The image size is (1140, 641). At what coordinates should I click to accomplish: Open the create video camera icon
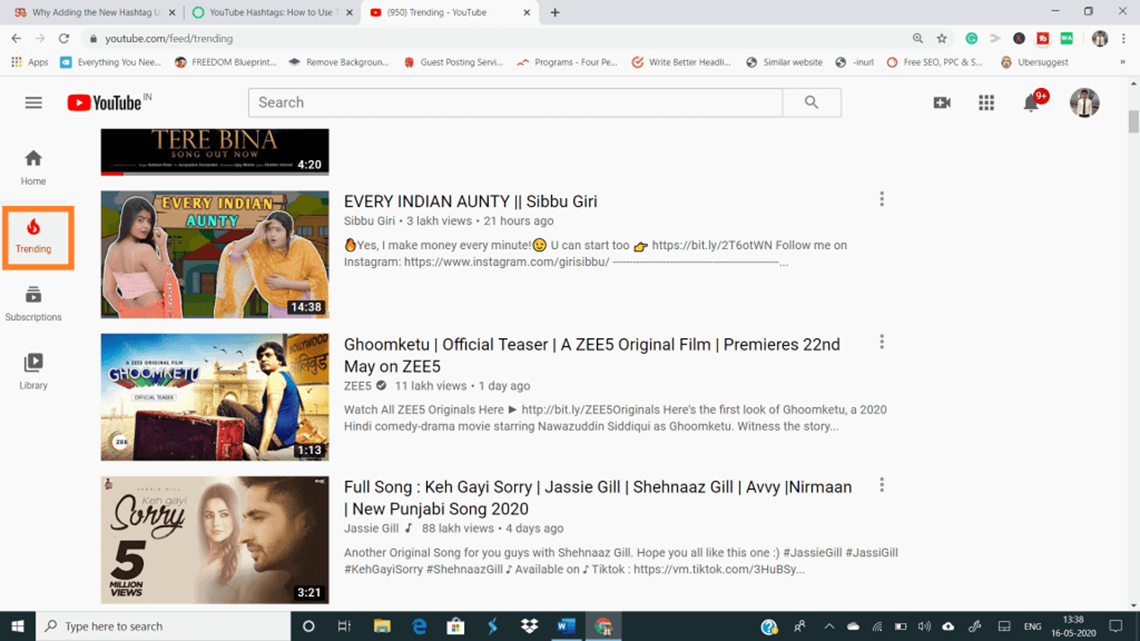(942, 102)
